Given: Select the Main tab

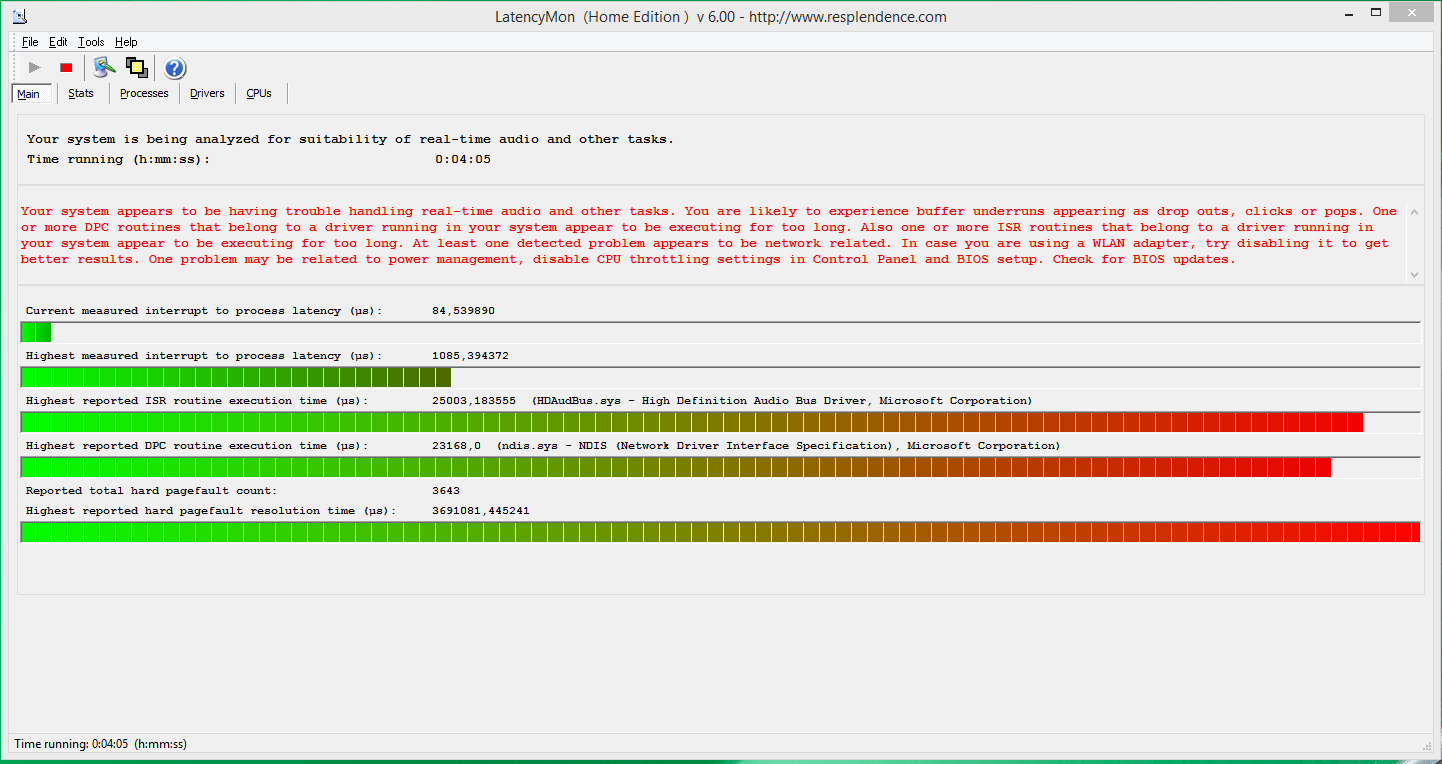Looking at the screenshot, I should [x=29, y=93].
